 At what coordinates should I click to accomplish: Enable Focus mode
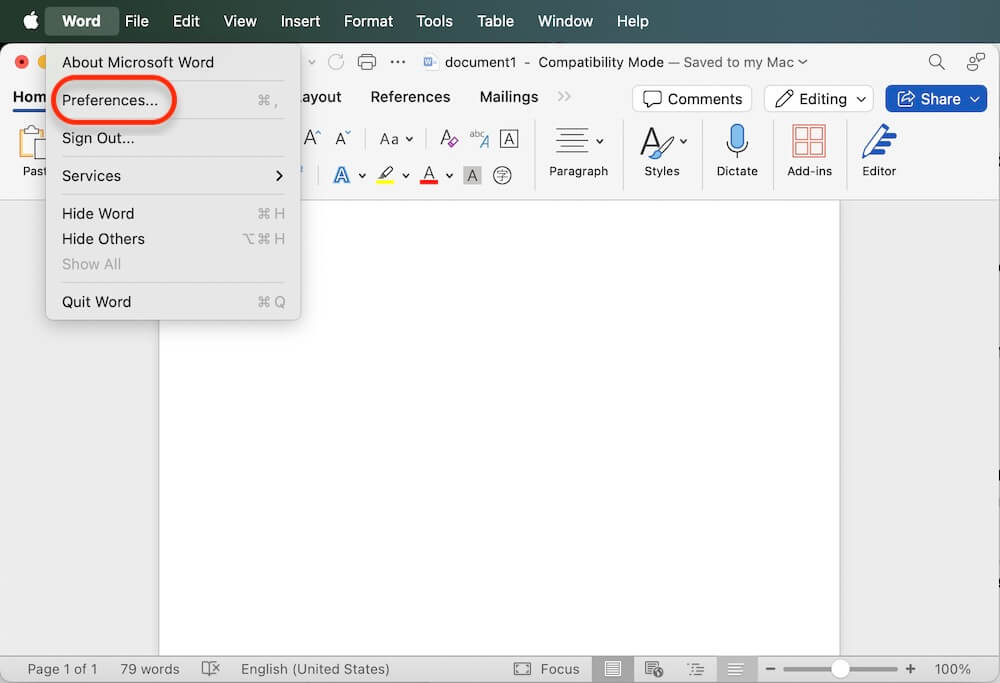(547, 668)
